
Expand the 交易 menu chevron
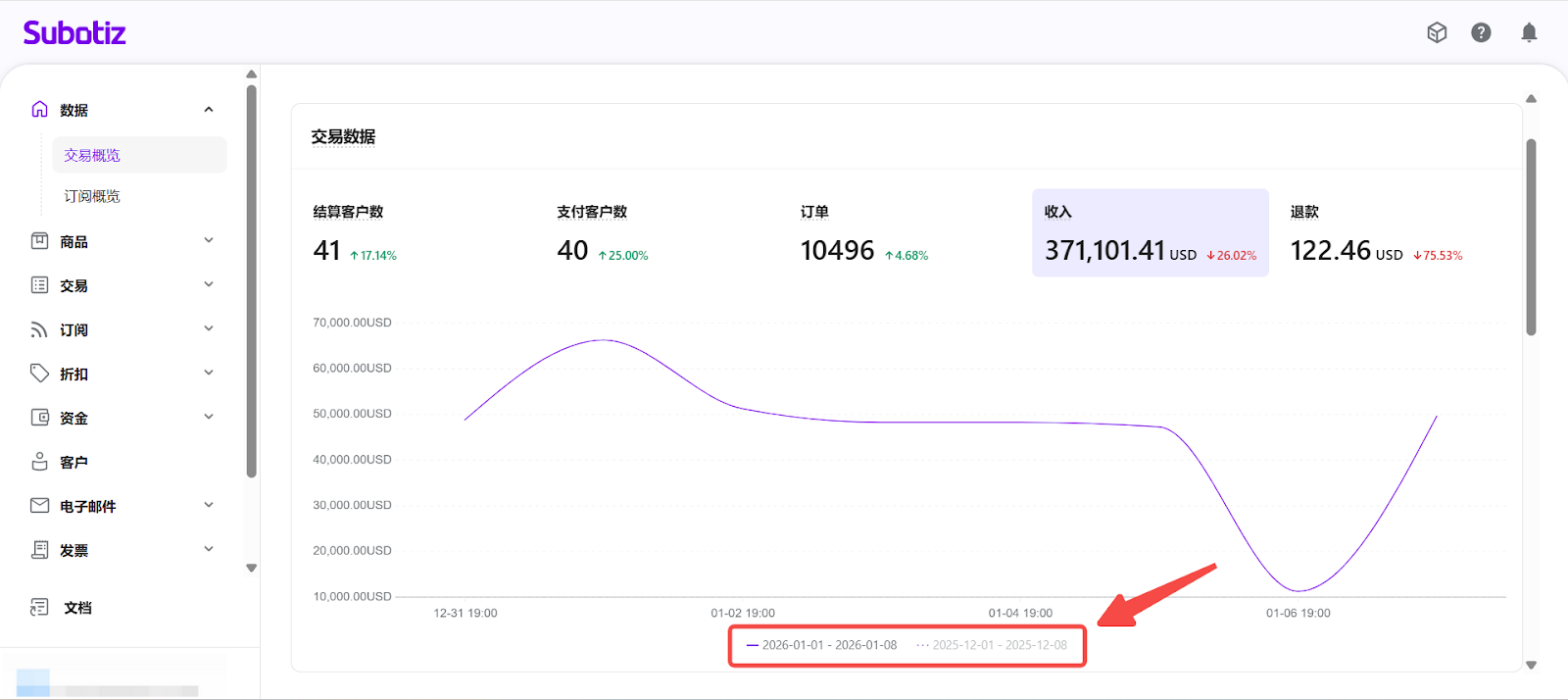pyautogui.click(x=209, y=285)
